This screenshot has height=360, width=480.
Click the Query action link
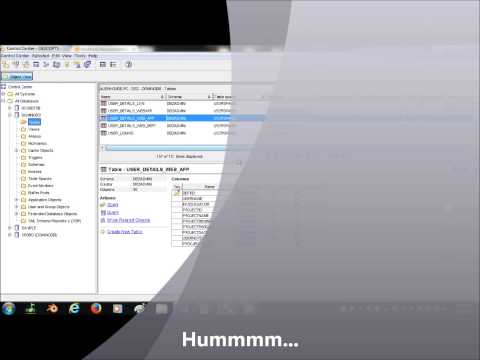(x=113, y=212)
